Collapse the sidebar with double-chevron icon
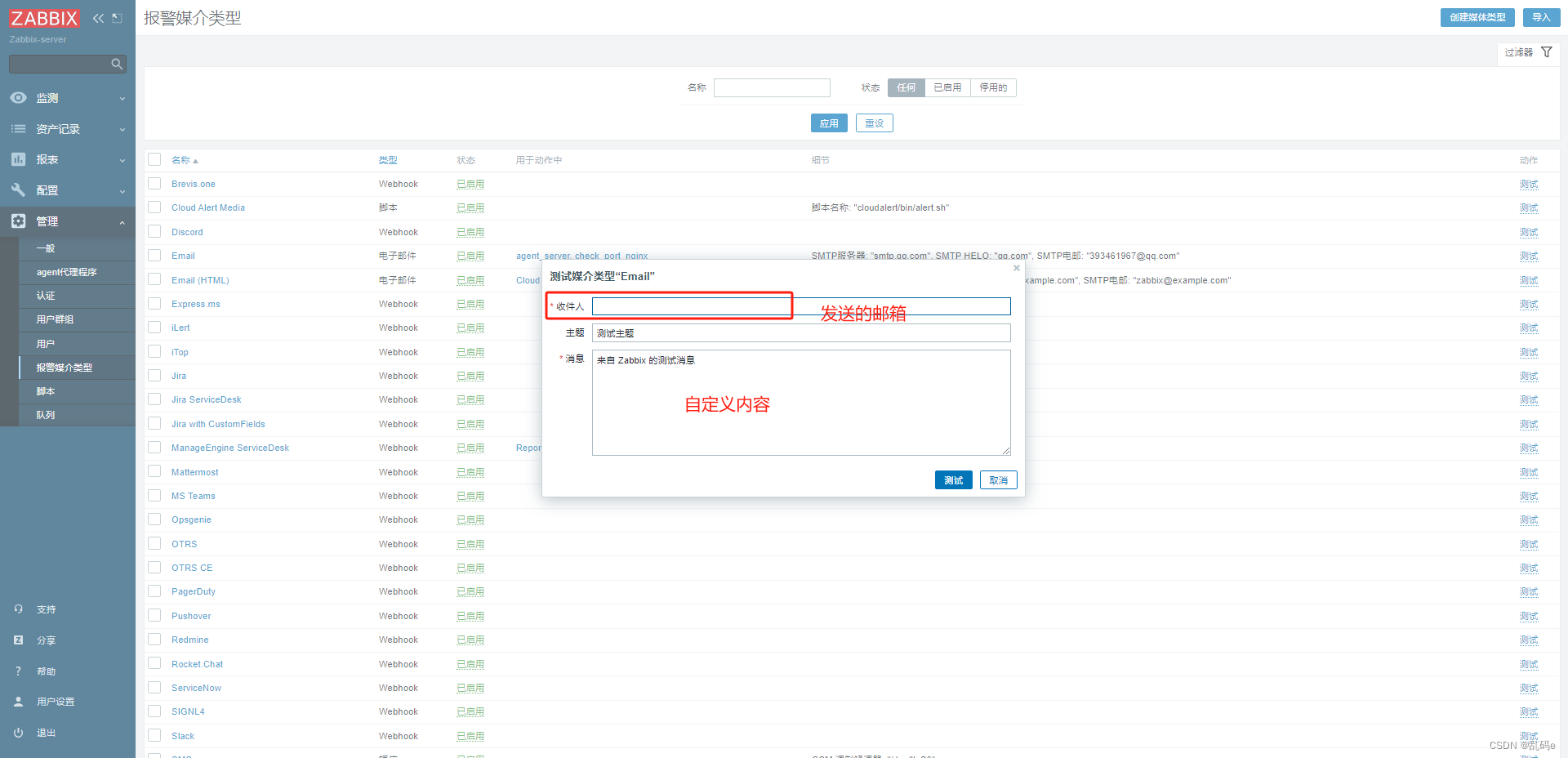This screenshot has width=1568, height=758. (98, 18)
